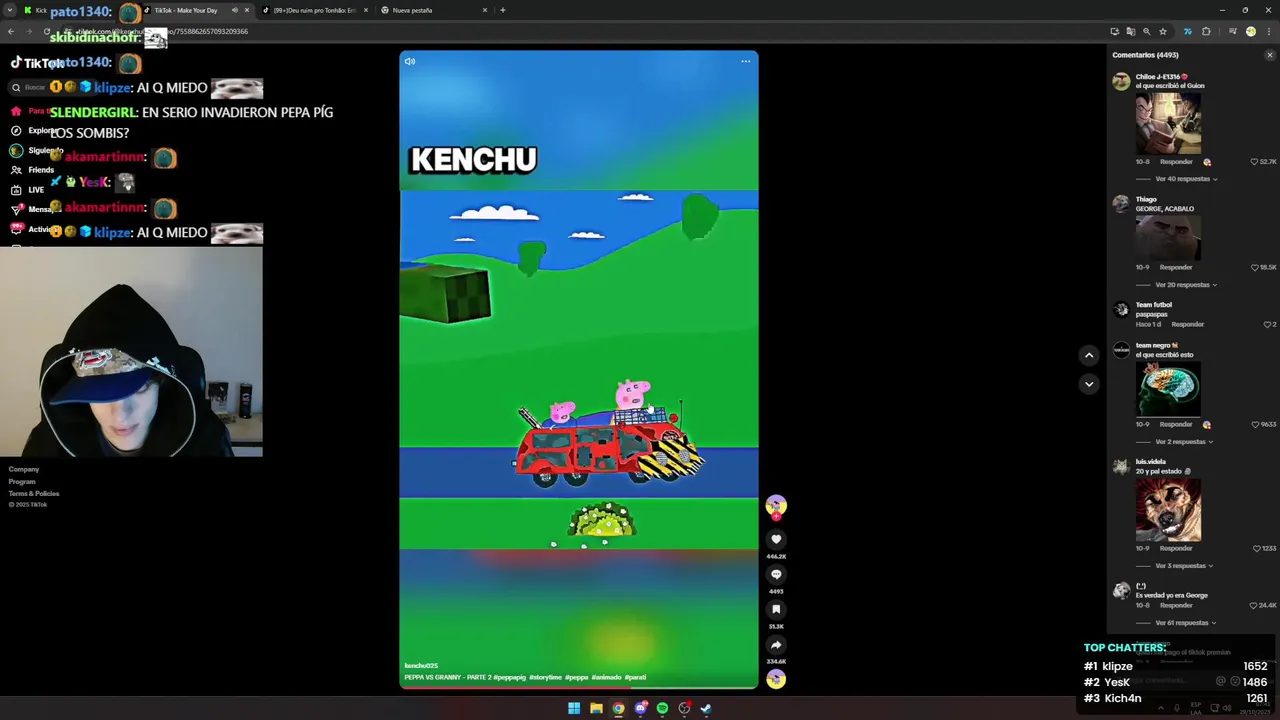Screen dimensions: 1280x720
Task: View image attached to Thiago's comment
Action: click(1168, 238)
